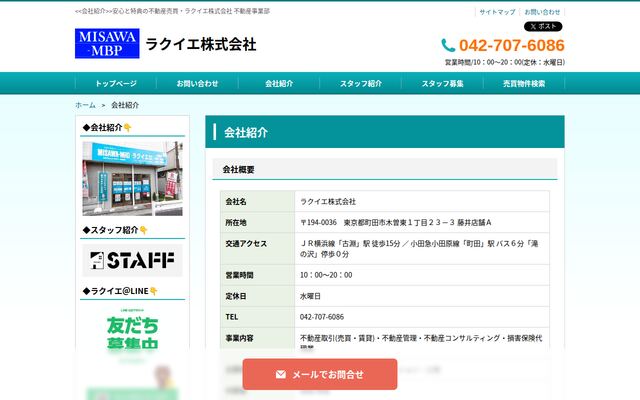Click the 友だち募集中 LINE banner

pyautogui.click(x=132, y=353)
